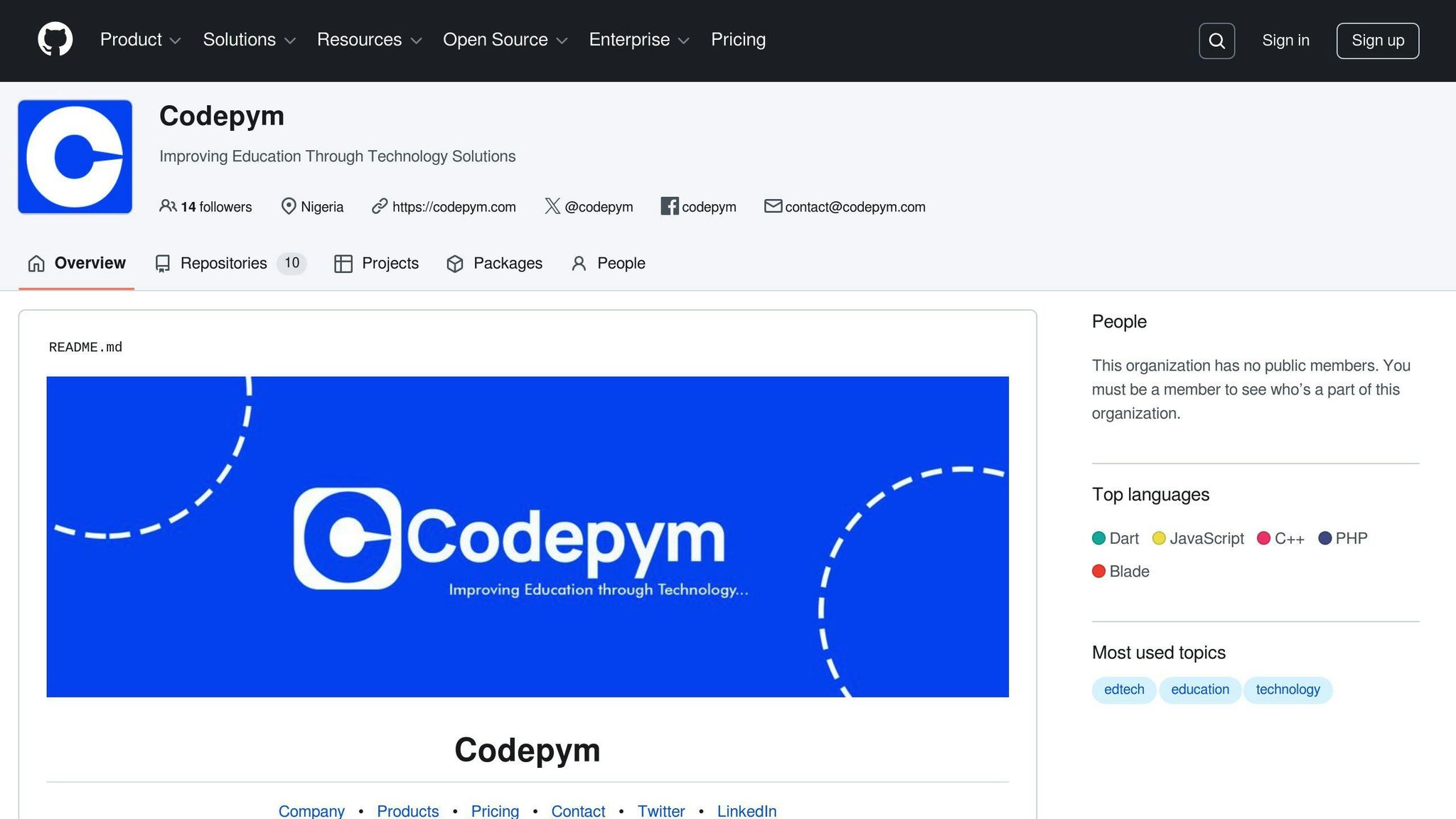Click the GitHub logo in top navigation
This screenshot has width=1456, height=819.
click(54, 40)
